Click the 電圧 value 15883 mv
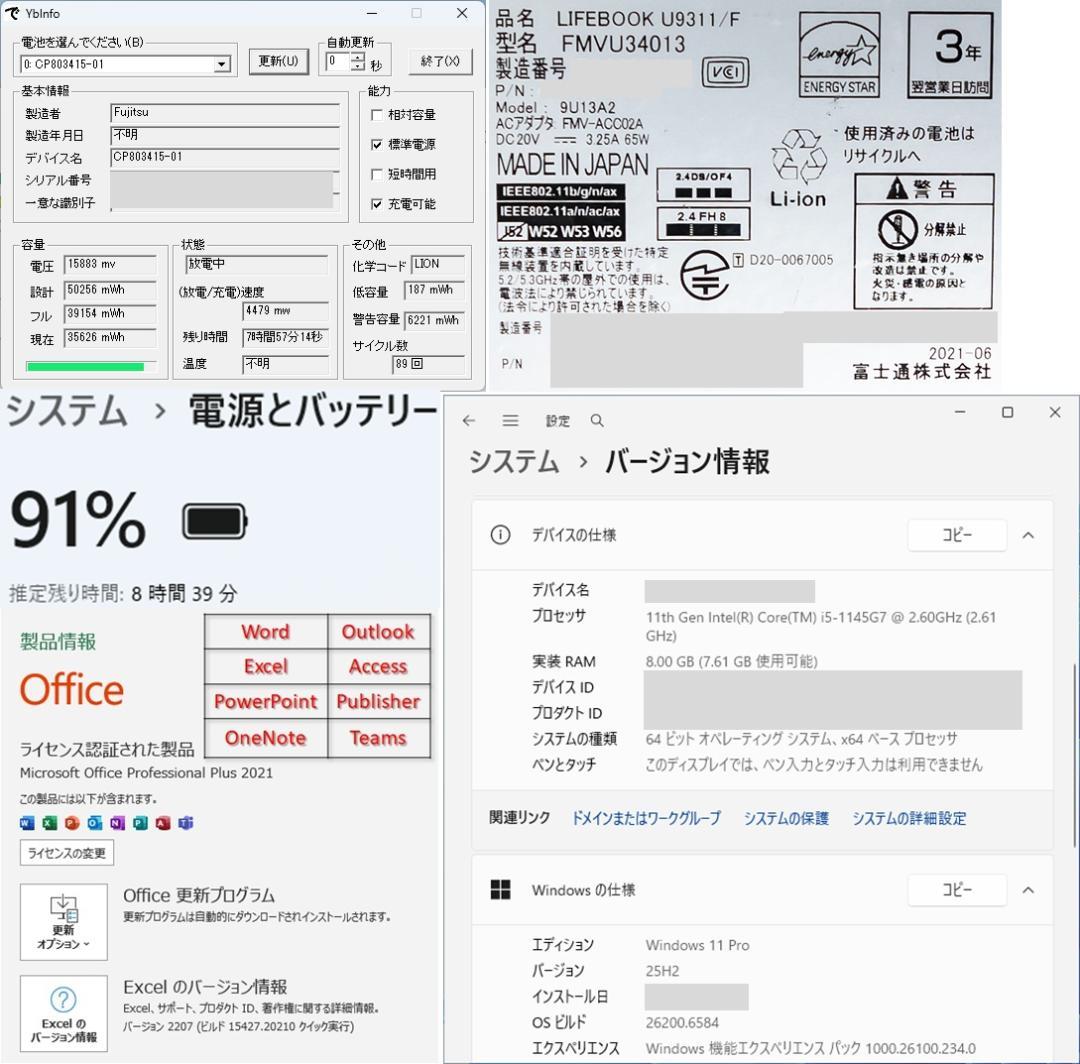This screenshot has height=1064, width=1080. tap(110, 264)
